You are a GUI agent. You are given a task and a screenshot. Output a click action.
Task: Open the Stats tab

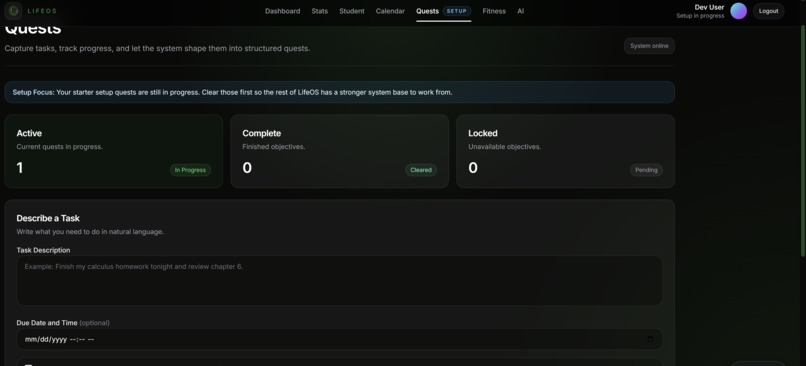320,11
